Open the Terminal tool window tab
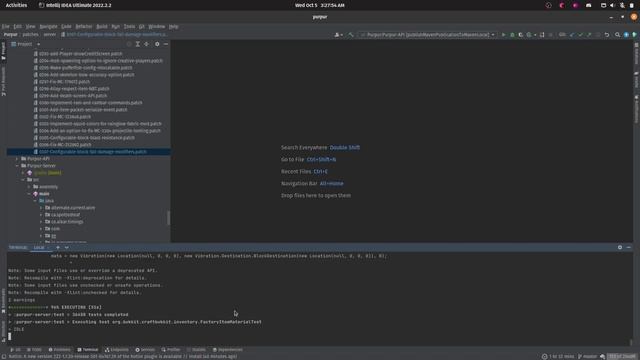The width and height of the screenshot is (640, 360). pos(88,350)
